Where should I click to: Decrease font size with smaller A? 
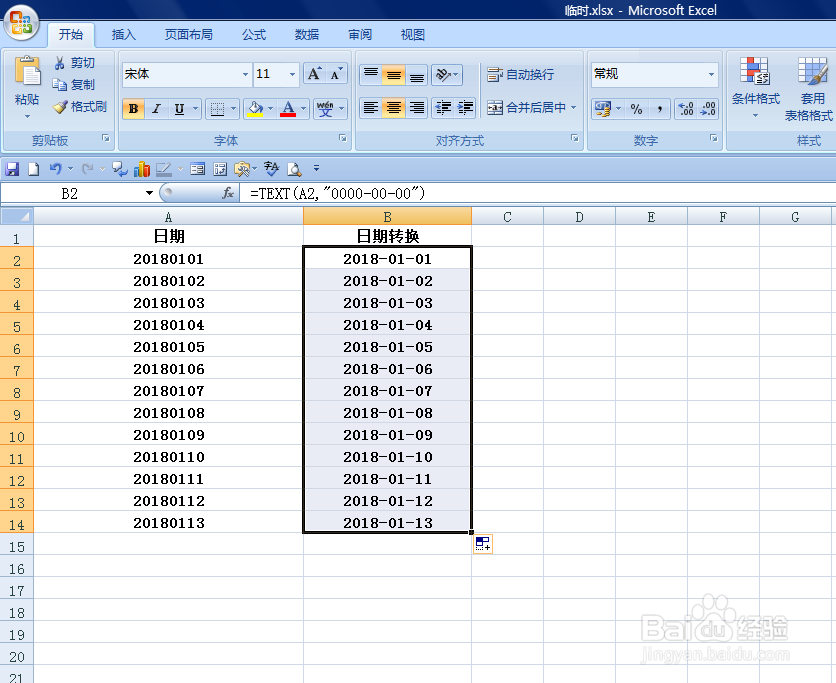tap(336, 74)
